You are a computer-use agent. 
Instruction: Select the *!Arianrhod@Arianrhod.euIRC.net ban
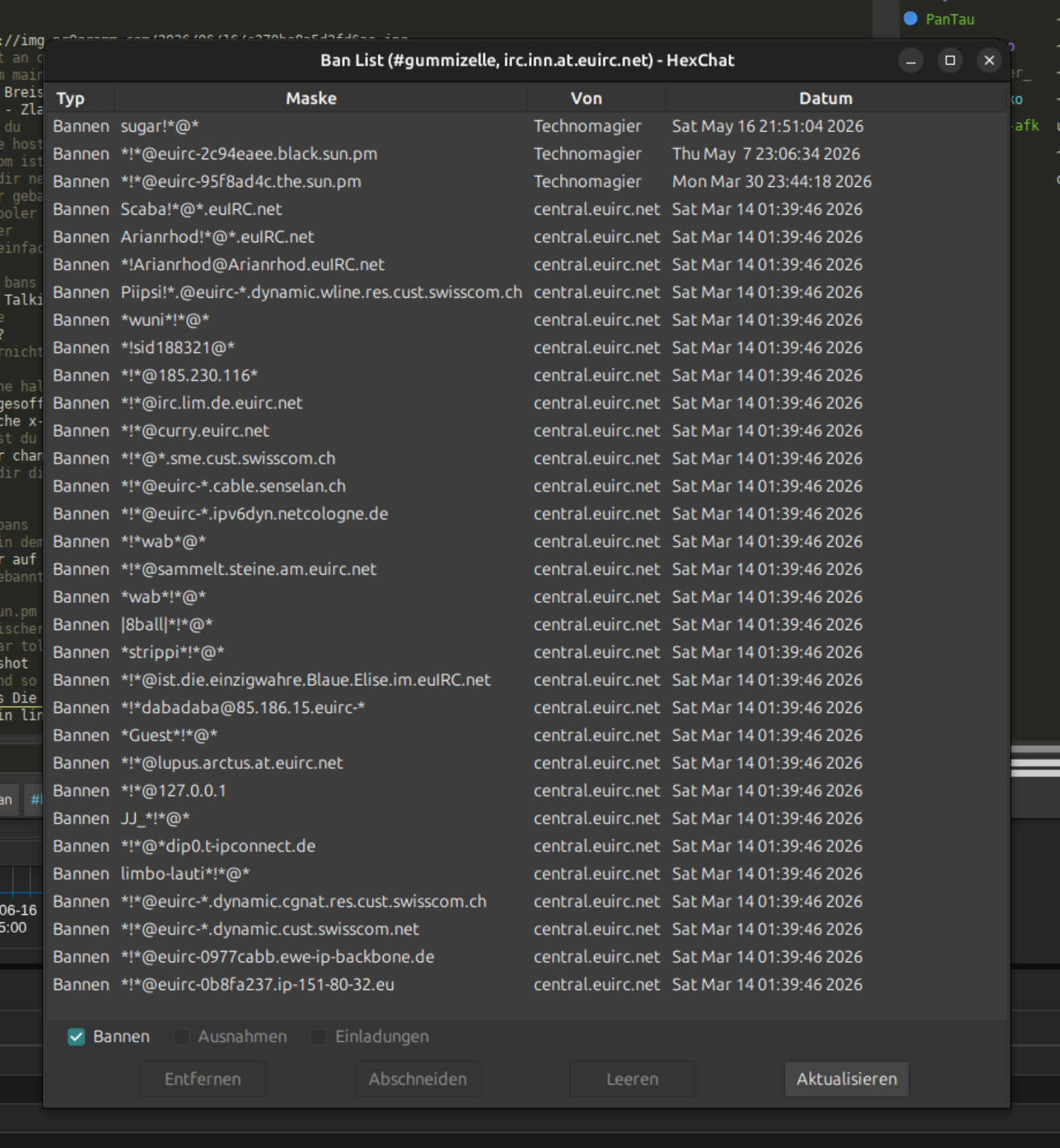pos(252,265)
